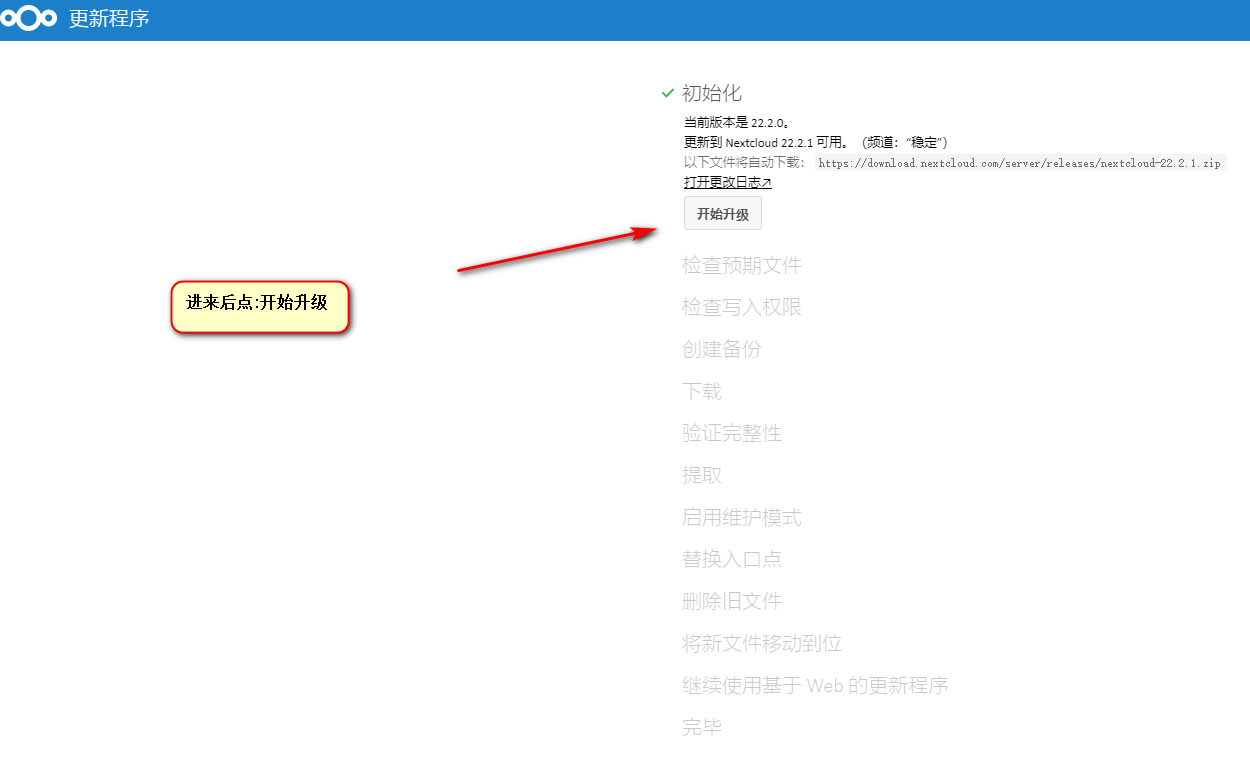Click the green checkmark beside 初始化
Viewport: 1250px width, 779px height.
(x=668, y=93)
